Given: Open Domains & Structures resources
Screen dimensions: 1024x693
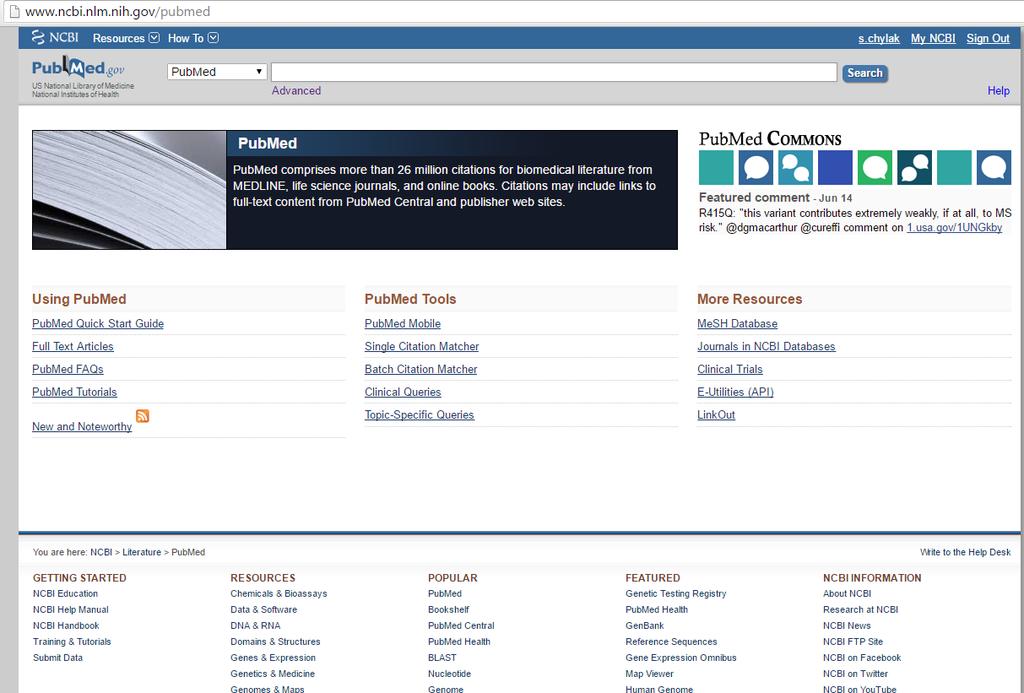Looking at the screenshot, I should coord(276,641).
